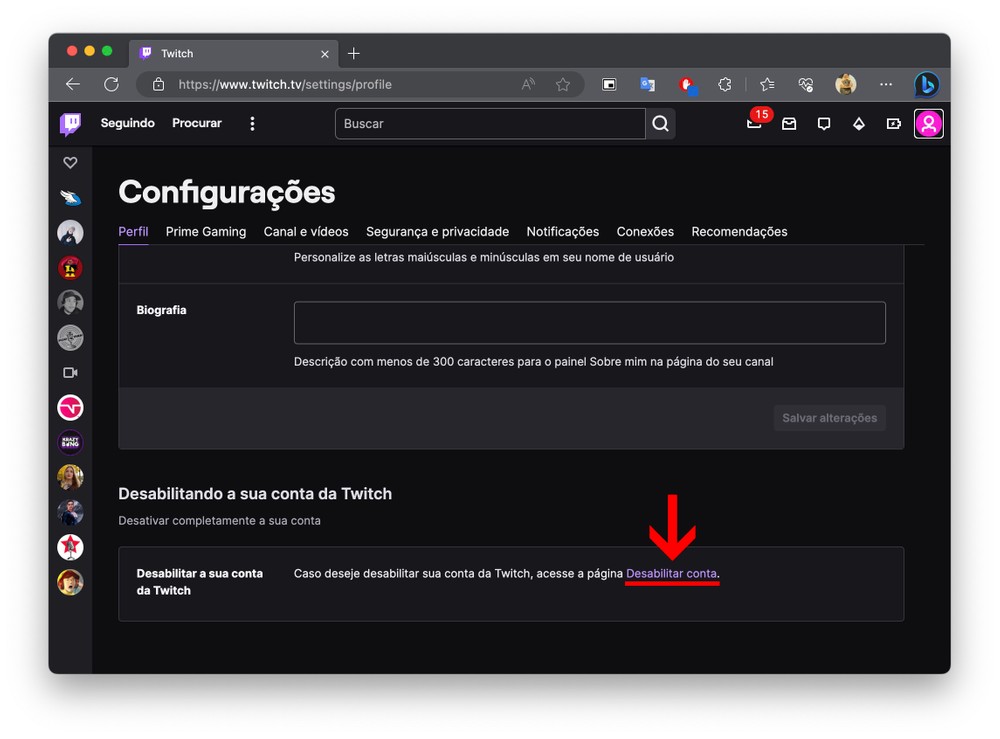Open the browser three-dot settings menu

[x=886, y=84]
